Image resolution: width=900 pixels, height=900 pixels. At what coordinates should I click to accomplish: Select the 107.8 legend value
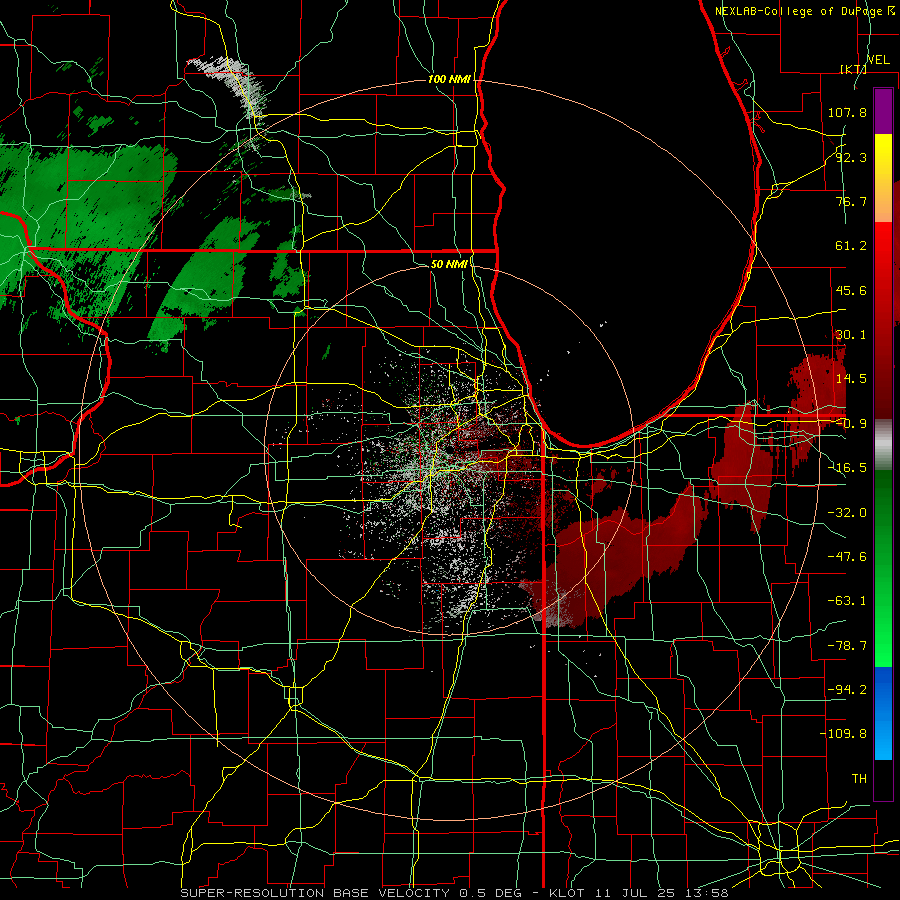coord(847,112)
